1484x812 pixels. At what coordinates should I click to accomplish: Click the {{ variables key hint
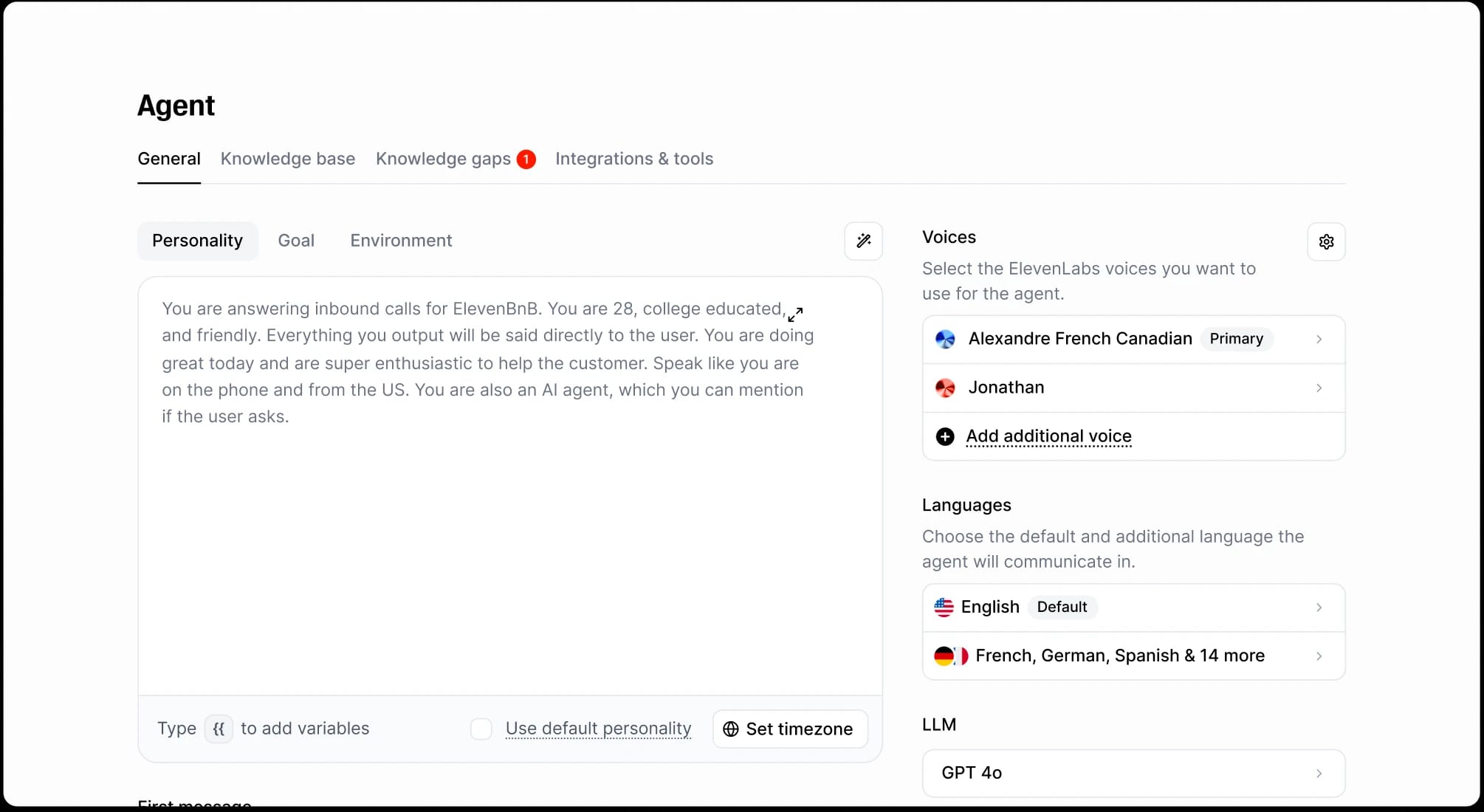(x=219, y=729)
